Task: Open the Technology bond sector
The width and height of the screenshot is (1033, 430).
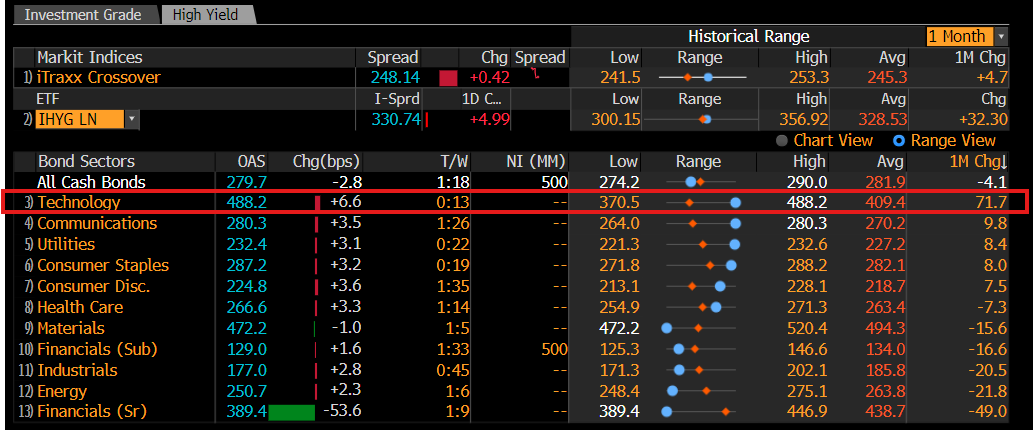Action: click(x=79, y=202)
